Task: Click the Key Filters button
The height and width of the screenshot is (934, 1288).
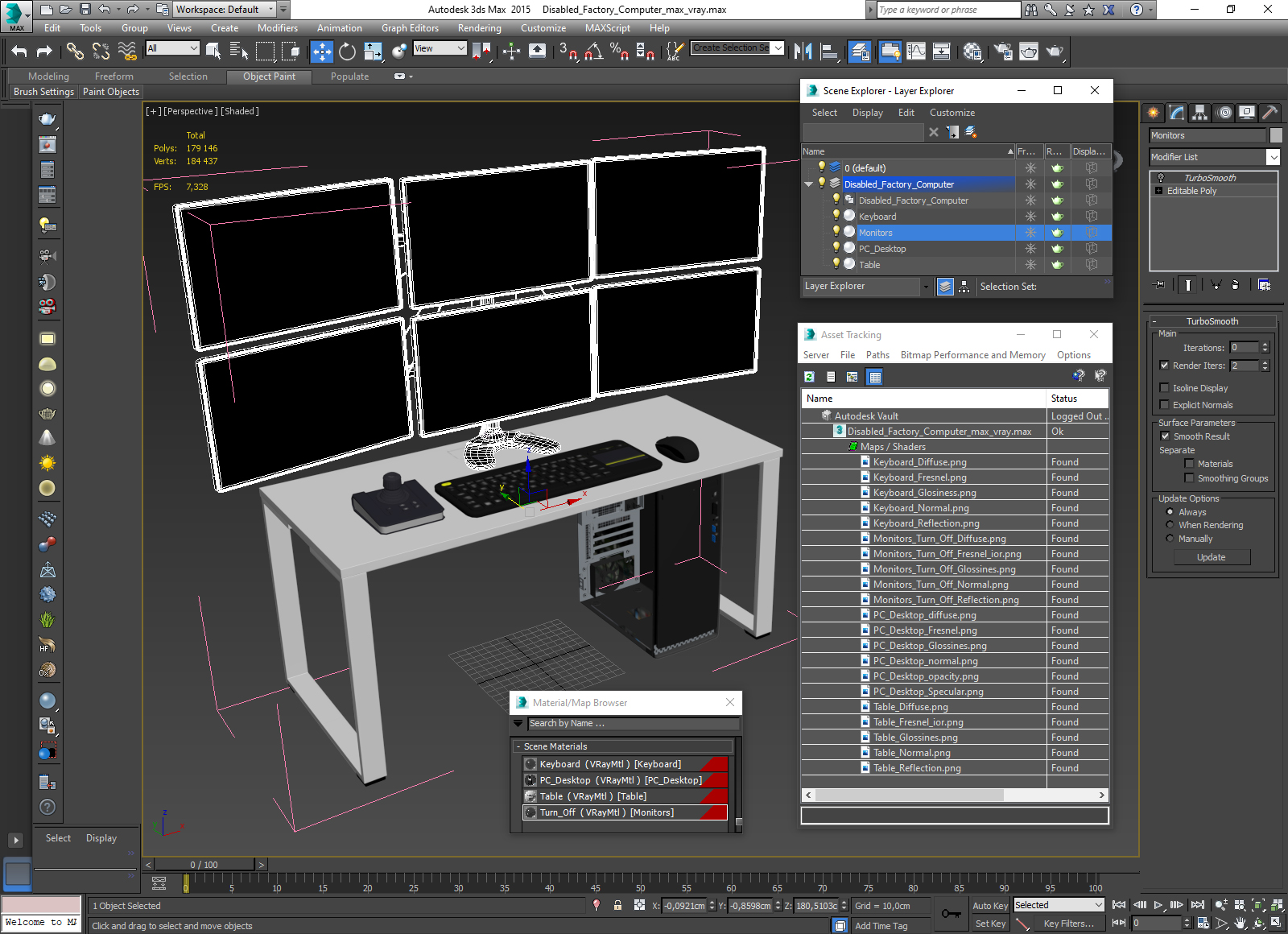Action: coord(1068,924)
